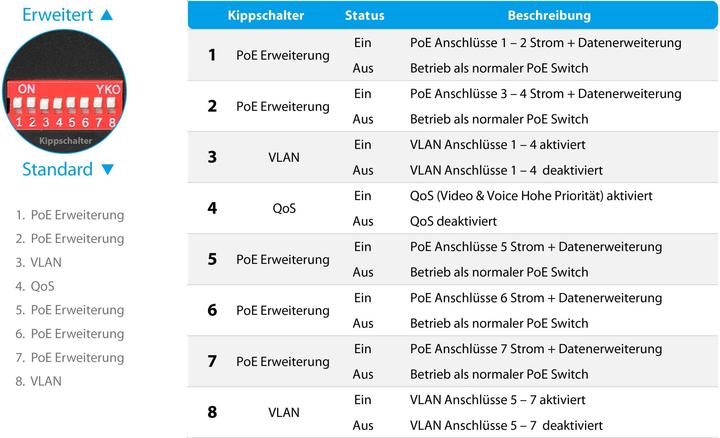Toggle DIP switch number 1
The height and width of the screenshot is (438, 720).
click(17, 104)
